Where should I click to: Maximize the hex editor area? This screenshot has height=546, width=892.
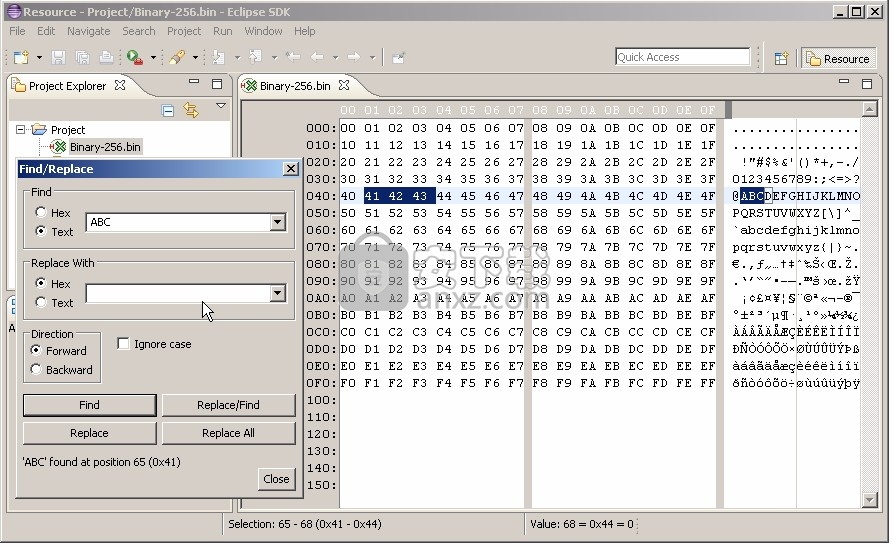point(866,85)
